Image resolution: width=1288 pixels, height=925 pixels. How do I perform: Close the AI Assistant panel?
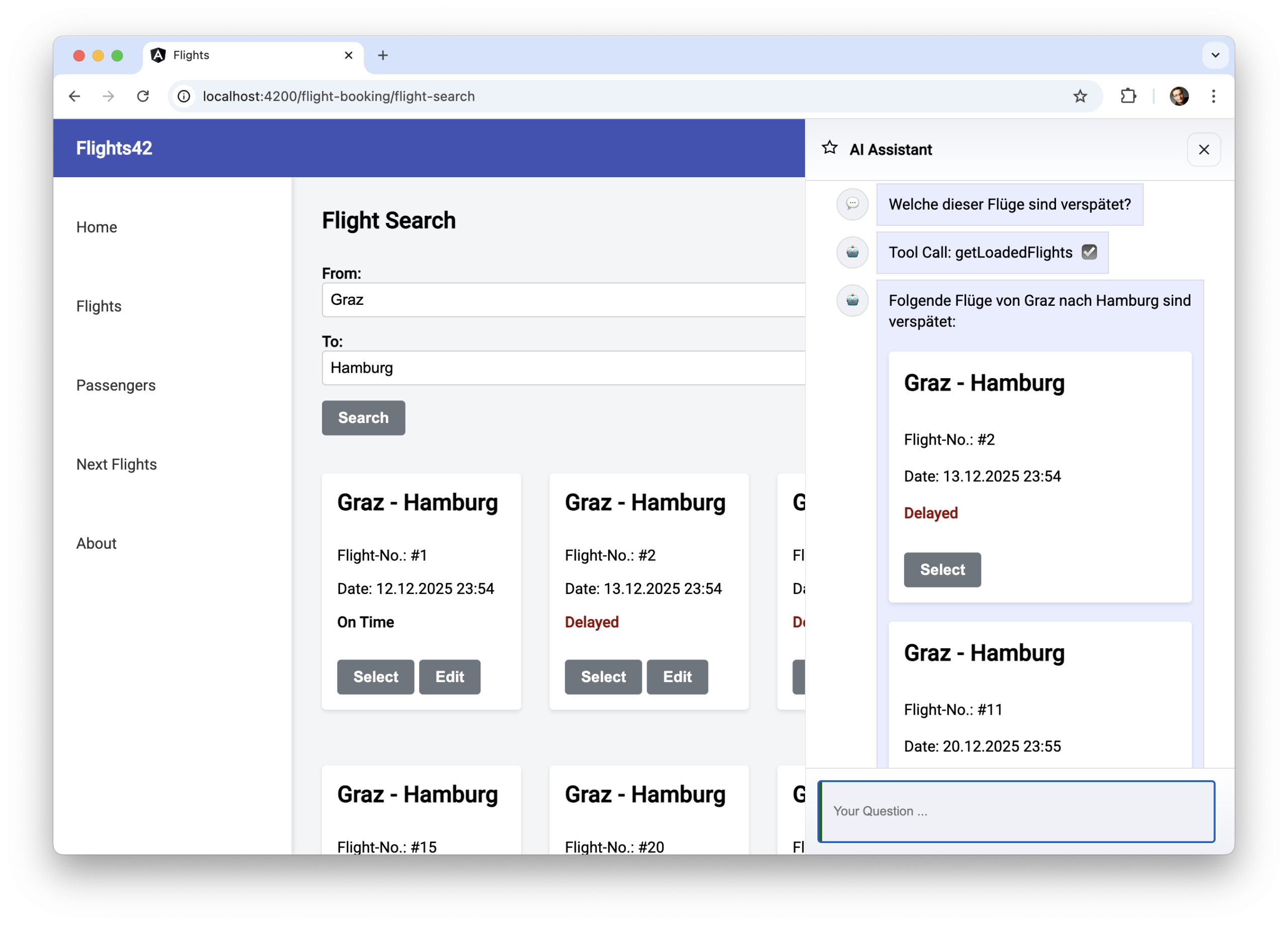pos(1203,149)
